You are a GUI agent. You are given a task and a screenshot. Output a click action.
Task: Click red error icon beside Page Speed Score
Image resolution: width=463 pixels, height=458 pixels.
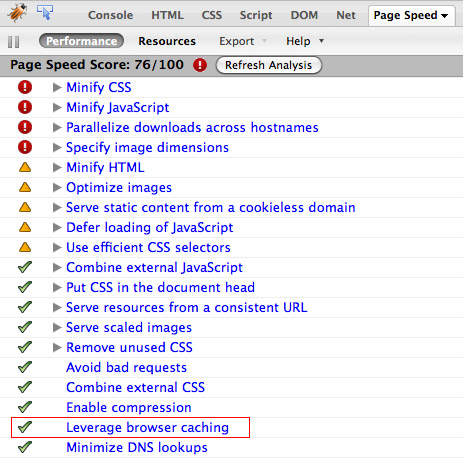(200, 65)
